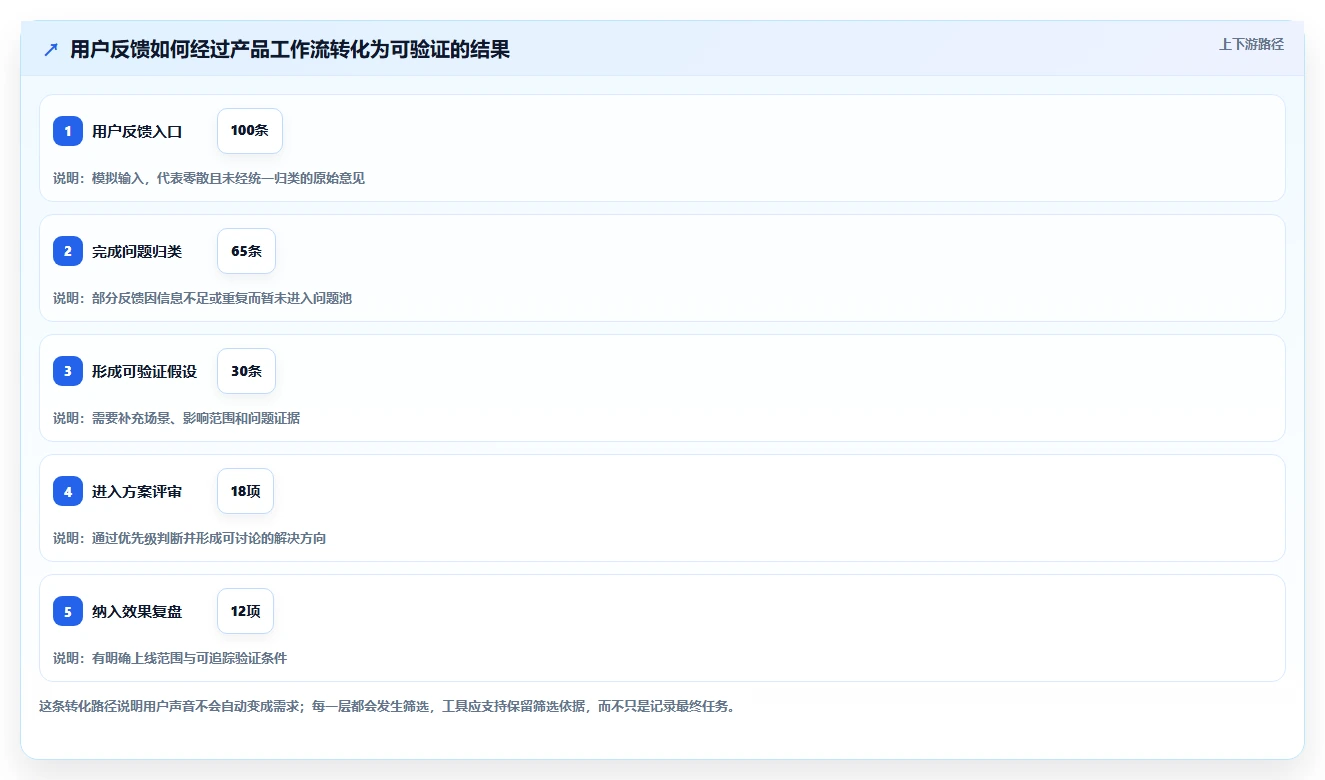Select the step 2 number badge
This screenshot has height=780, width=1325.
(x=68, y=251)
